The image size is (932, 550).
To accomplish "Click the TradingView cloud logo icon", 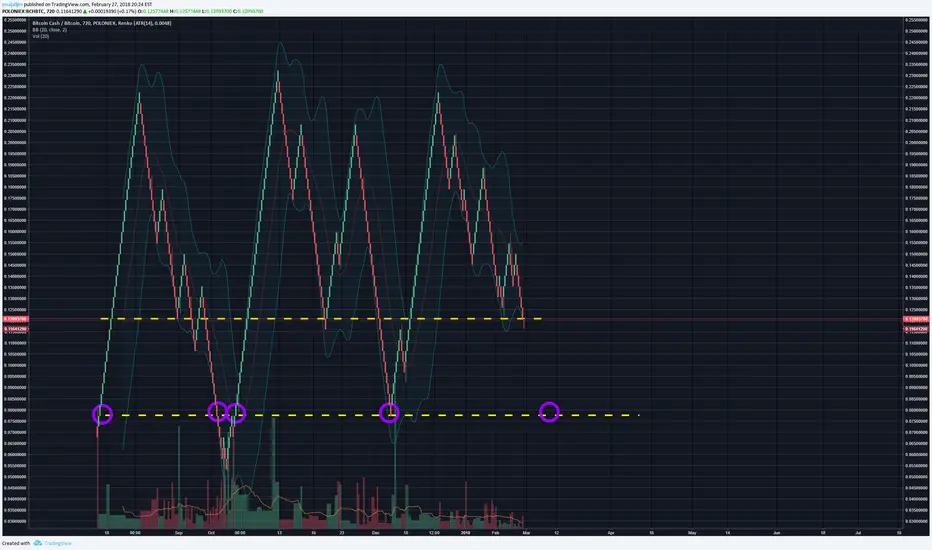I will click(37, 543).
